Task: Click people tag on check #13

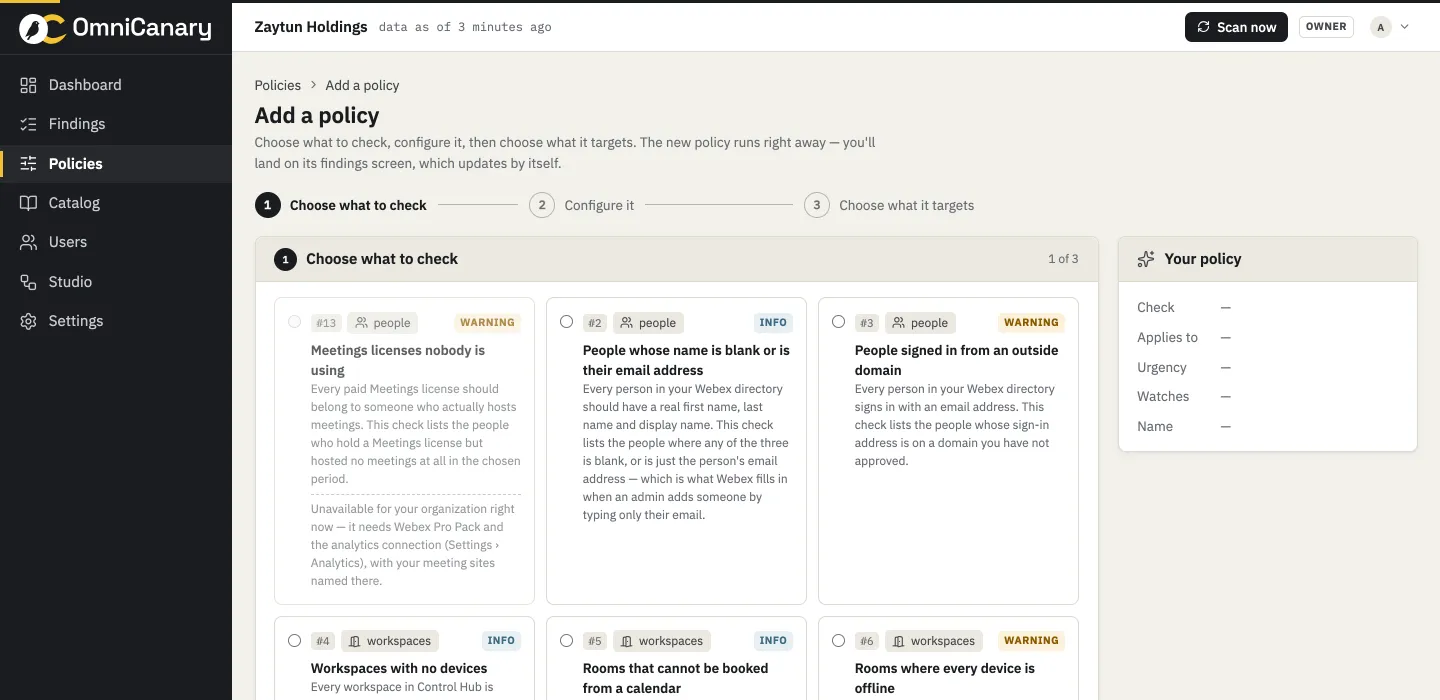Action: 382,323
